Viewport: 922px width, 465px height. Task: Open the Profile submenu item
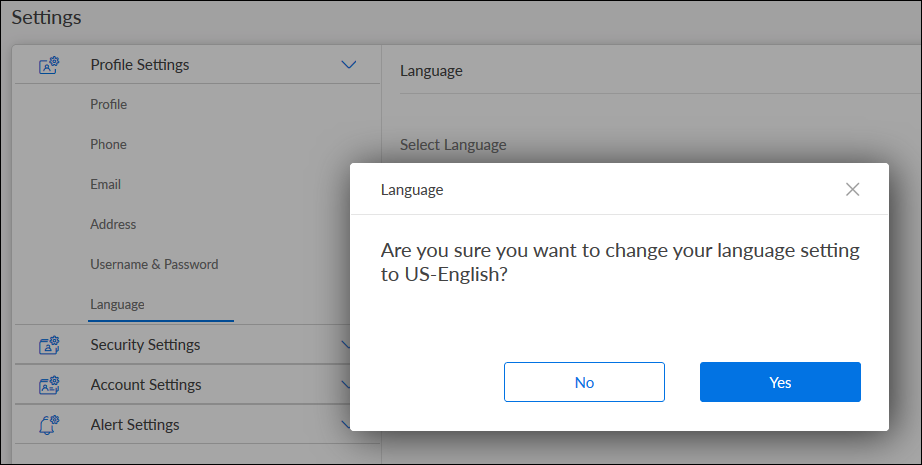pyautogui.click(x=108, y=105)
